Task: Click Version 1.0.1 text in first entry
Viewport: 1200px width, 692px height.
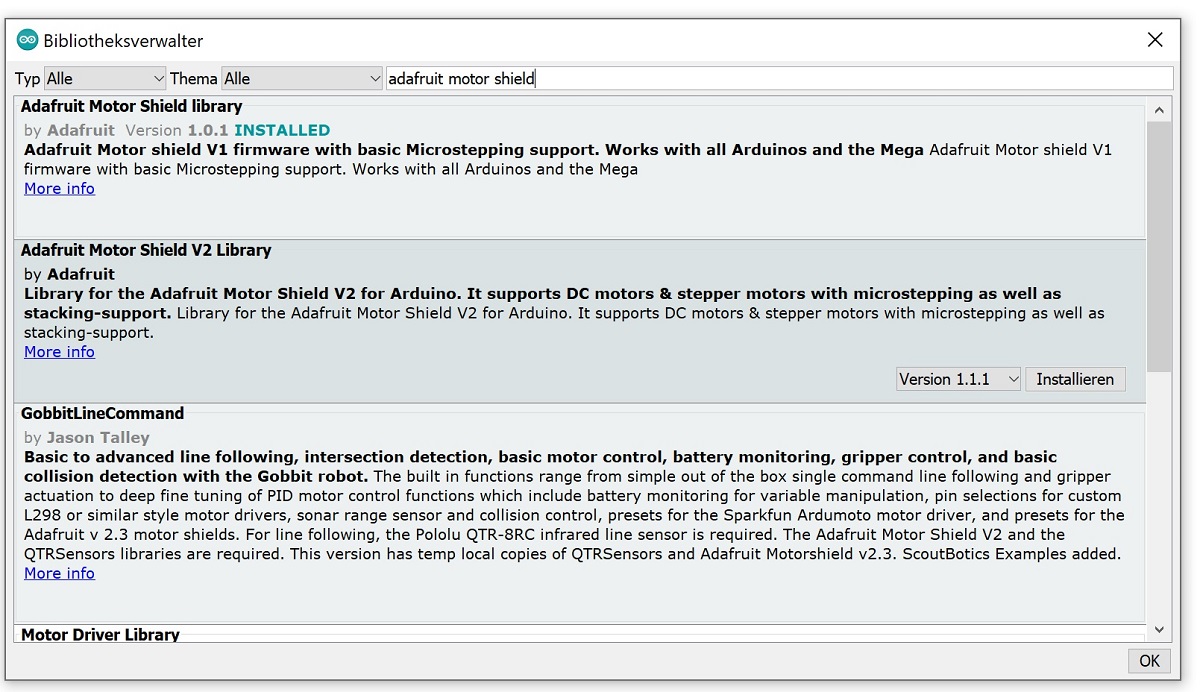Action: (177, 130)
